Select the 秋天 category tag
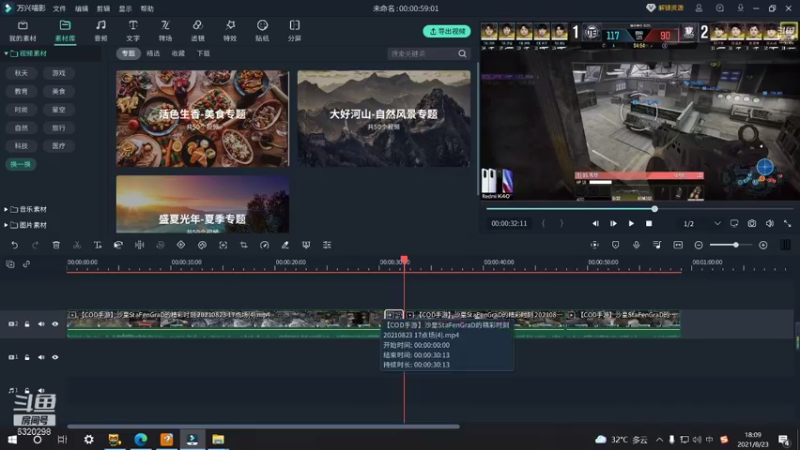 click(x=21, y=73)
